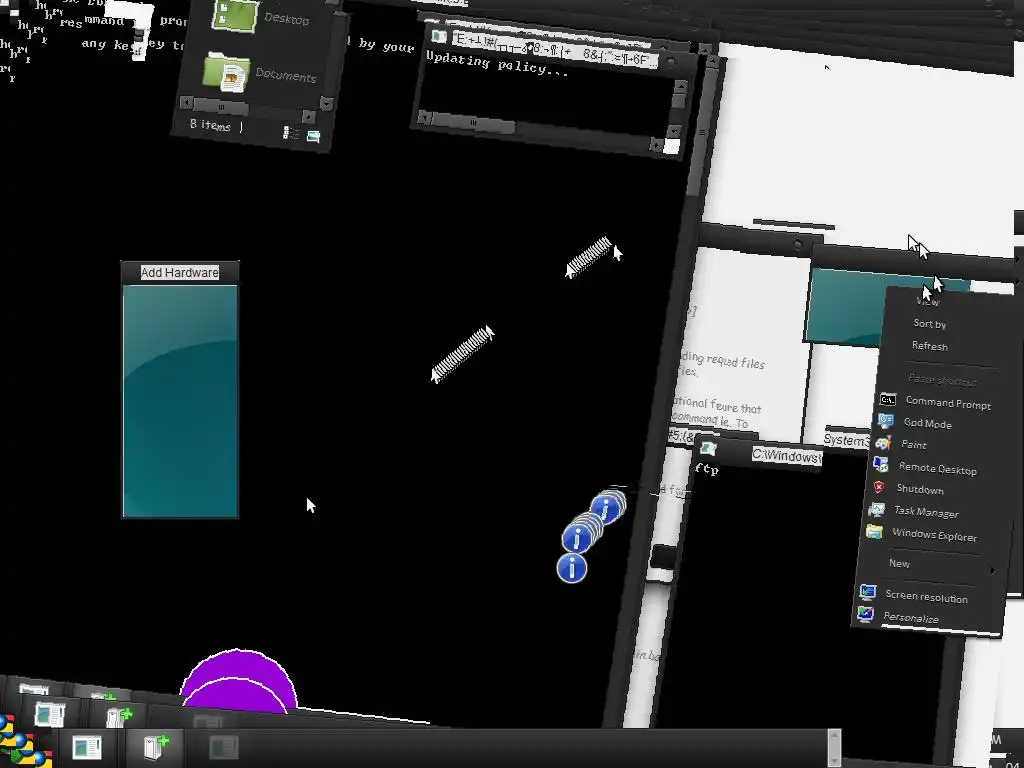Click the explorer horizontal scrollbar thumb
The width and height of the screenshot is (1024, 768).
pos(221,107)
